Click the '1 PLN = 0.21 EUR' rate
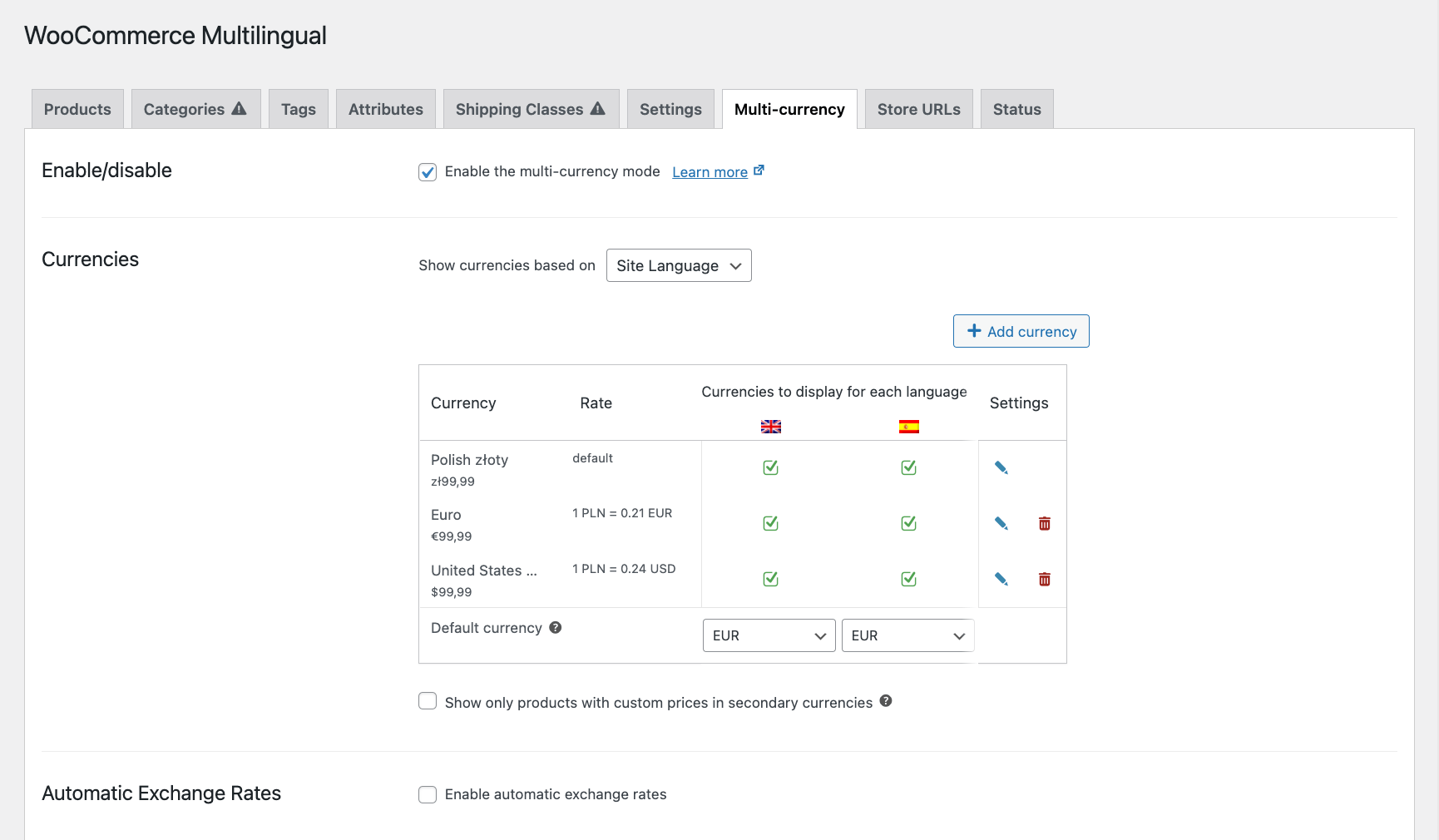Screen dimensions: 1439x840 click(x=622, y=513)
